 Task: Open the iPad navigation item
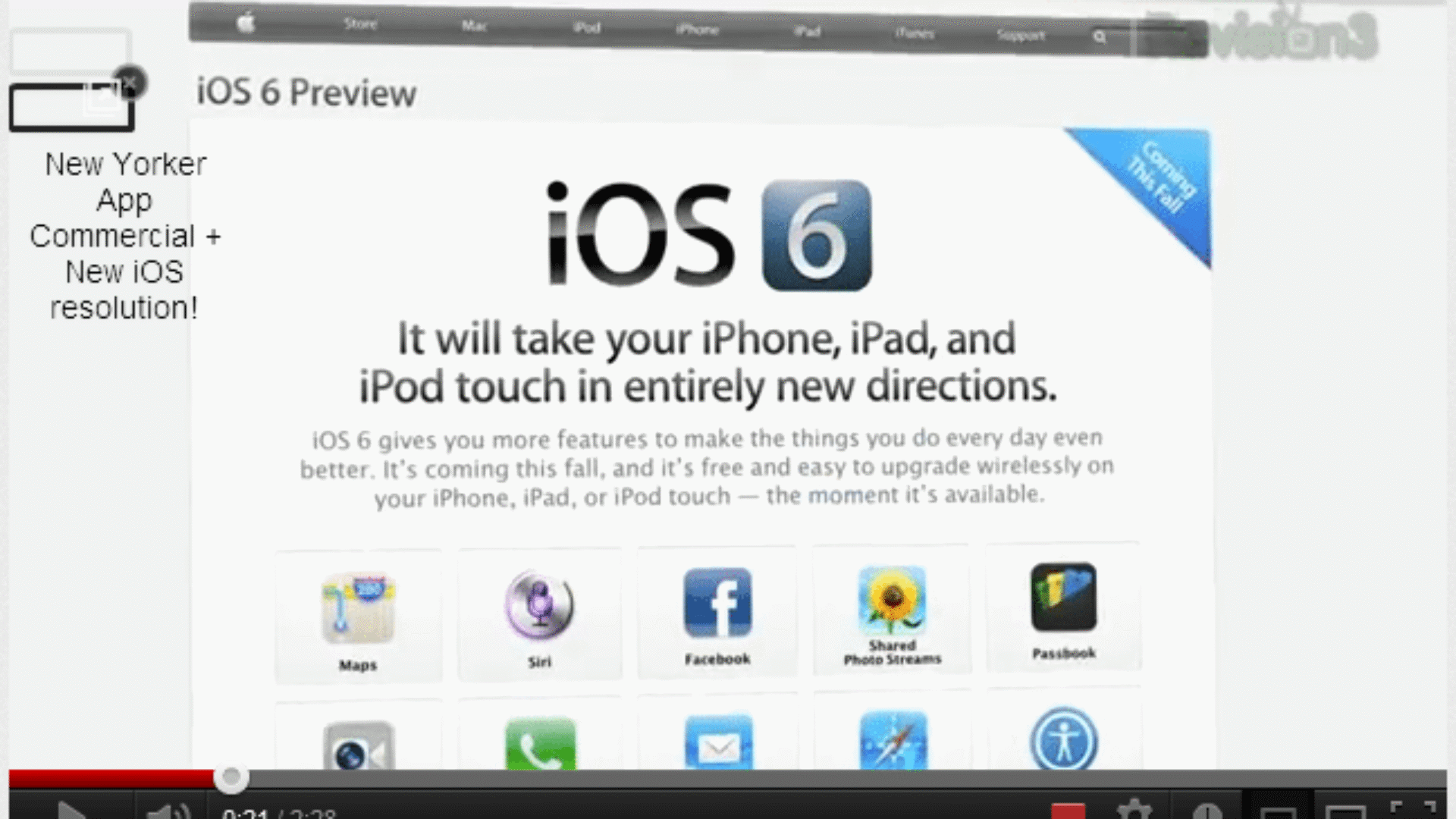click(x=808, y=31)
